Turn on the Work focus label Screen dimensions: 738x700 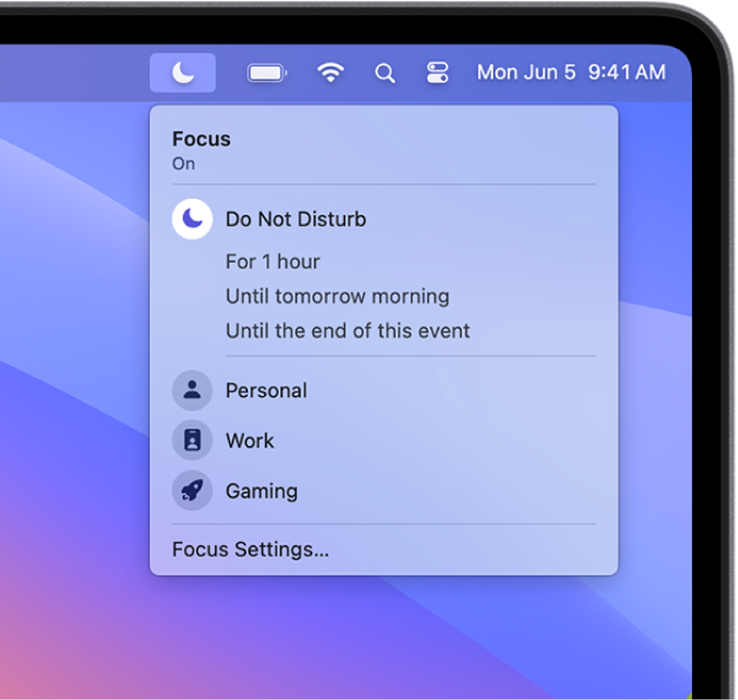click(250, 441)
